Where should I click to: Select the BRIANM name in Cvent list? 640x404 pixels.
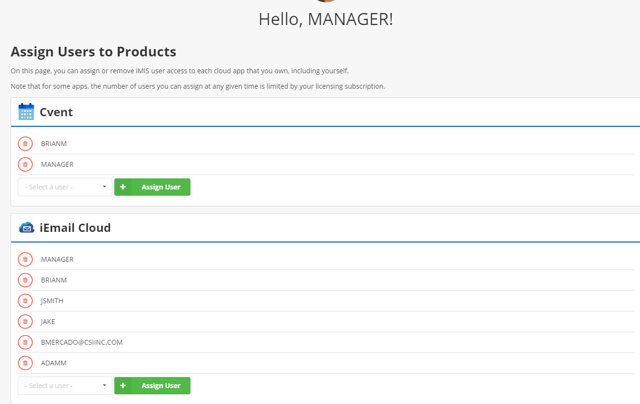tap(54, 144)
